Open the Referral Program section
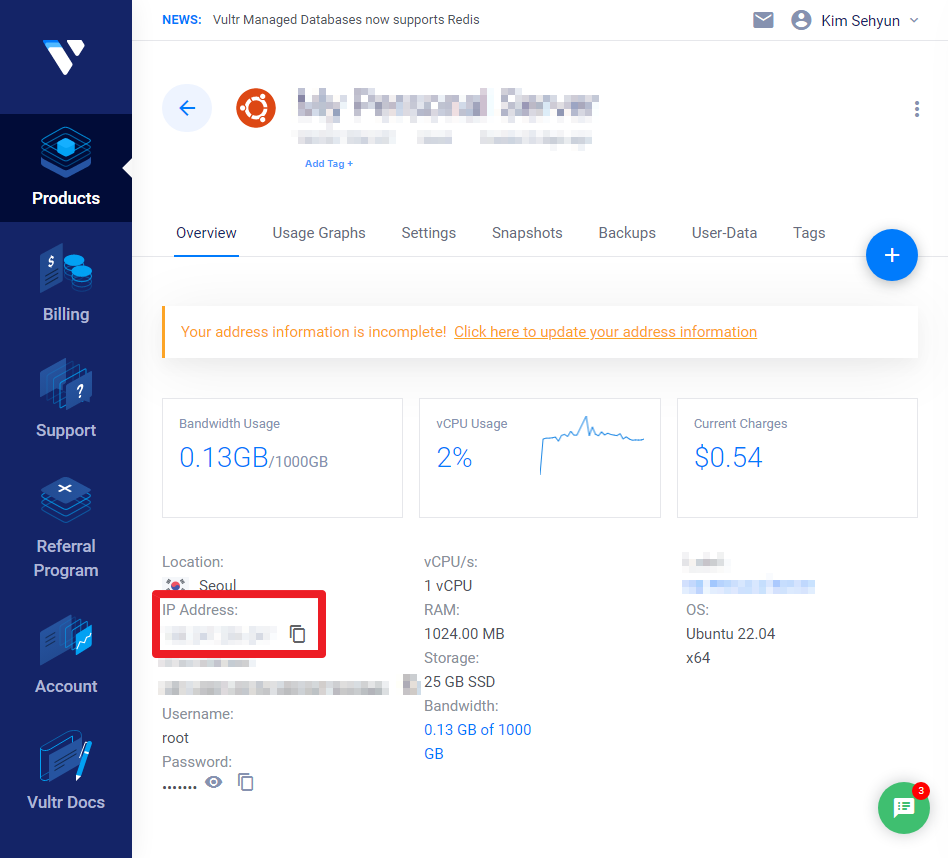 66,527
